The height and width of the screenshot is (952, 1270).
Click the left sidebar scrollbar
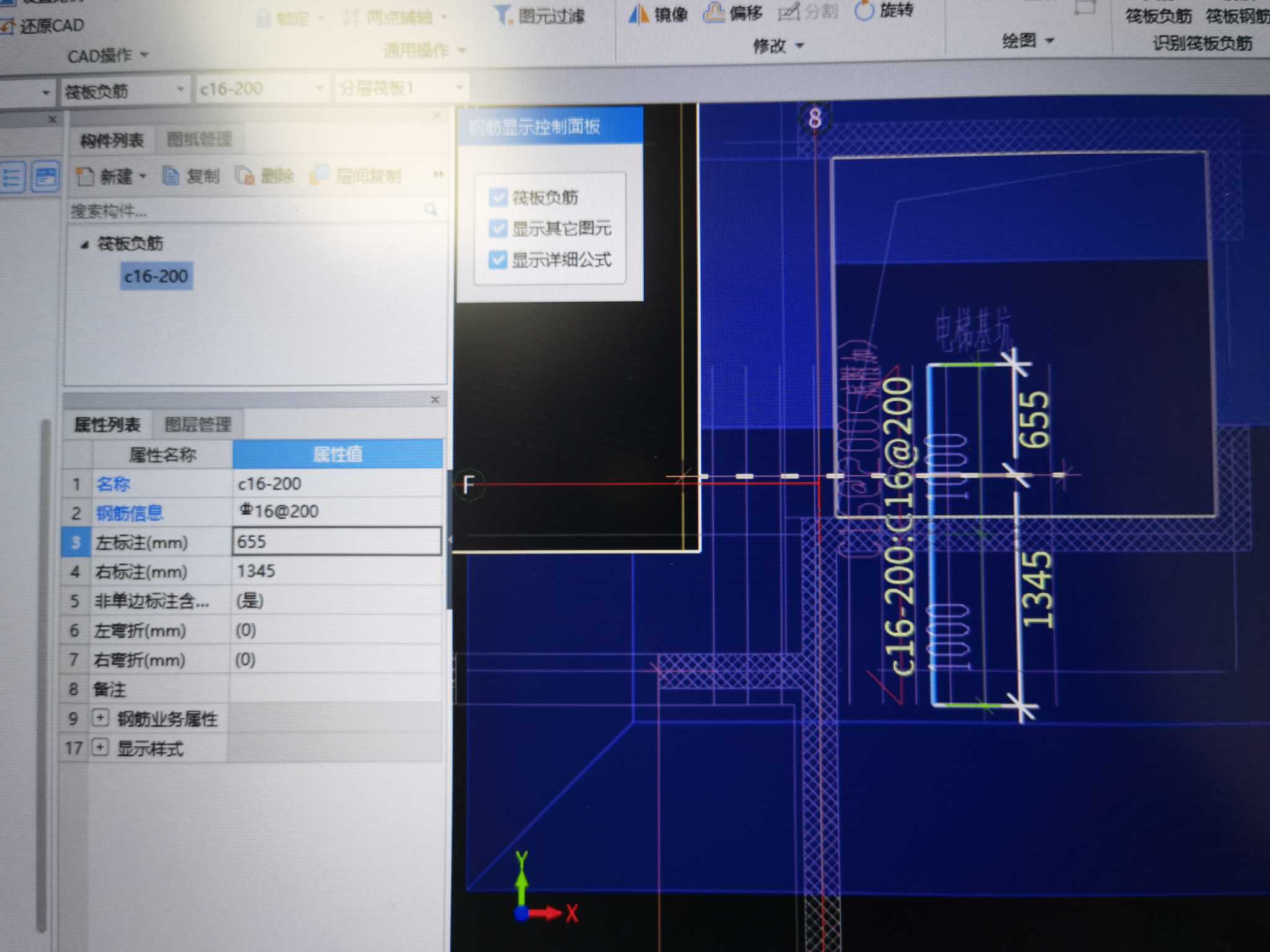click(x=42, y=676)
